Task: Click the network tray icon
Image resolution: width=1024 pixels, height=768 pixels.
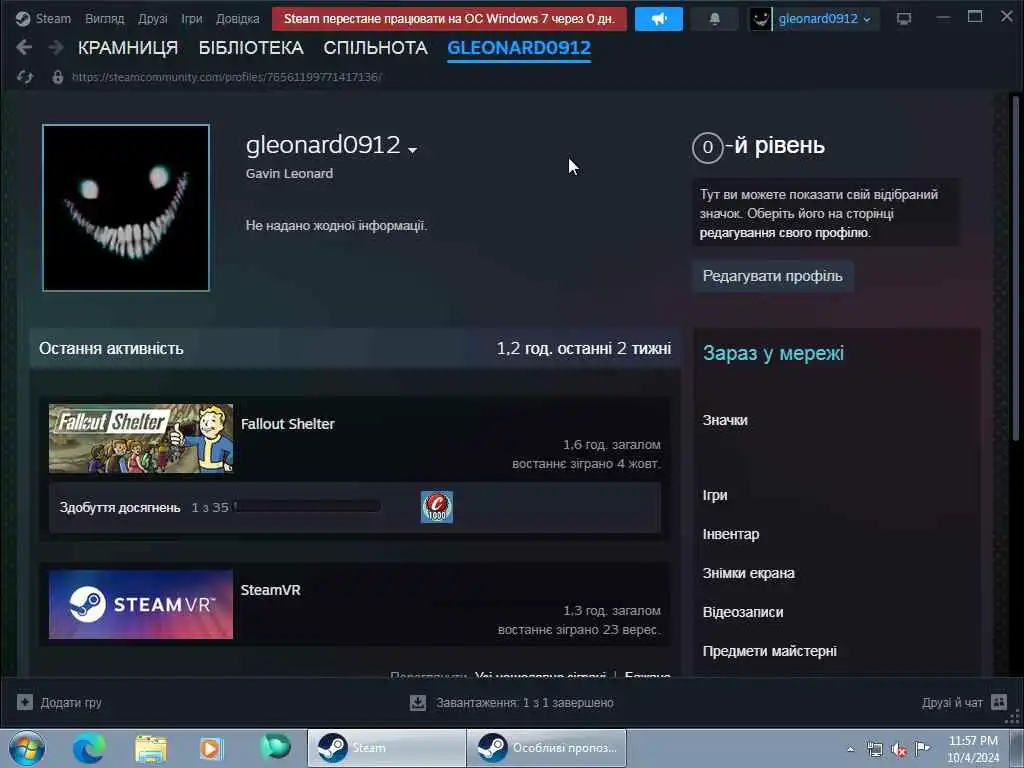Action: [874, 750]
